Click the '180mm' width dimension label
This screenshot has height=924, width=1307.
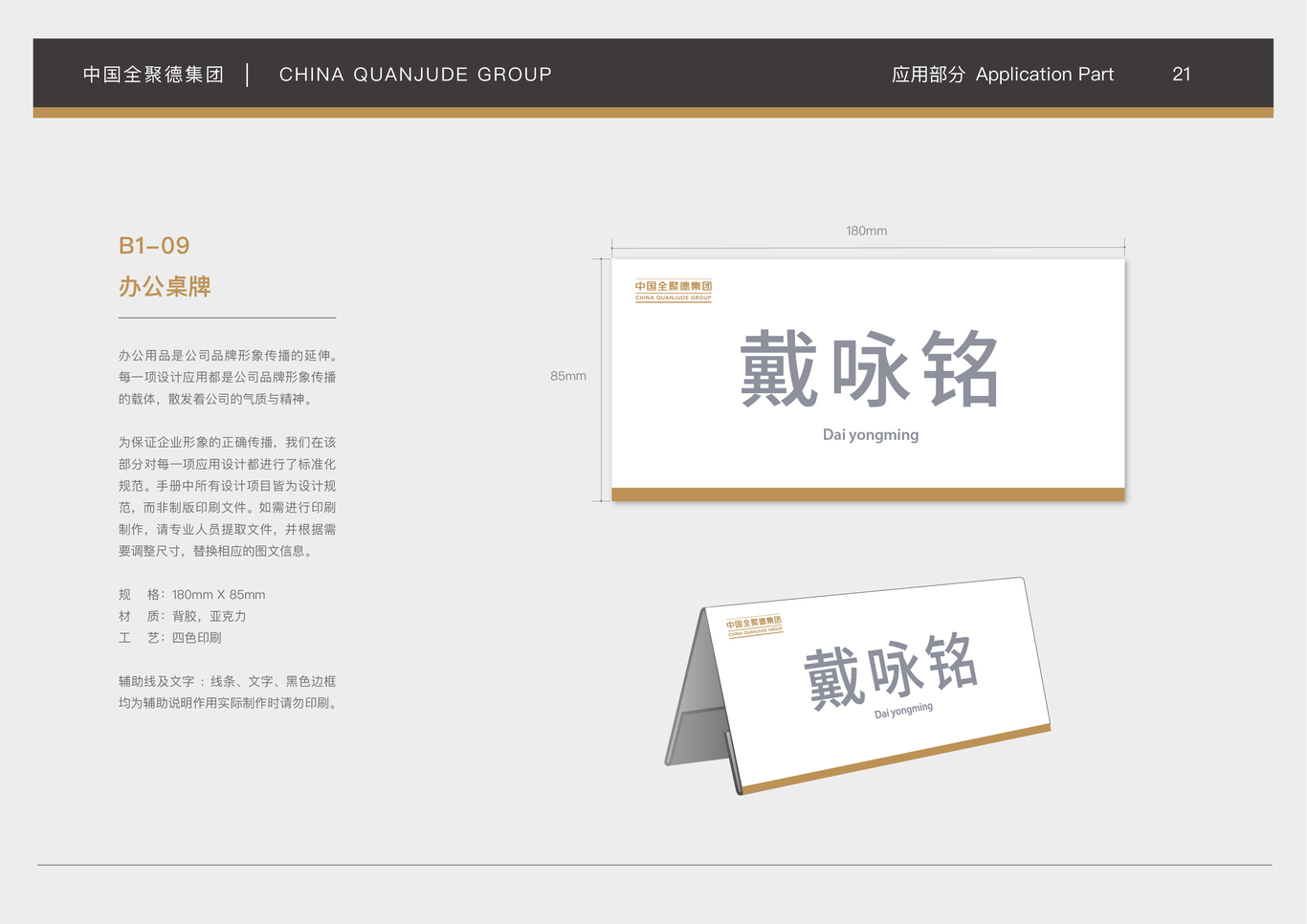pos(867,231)
